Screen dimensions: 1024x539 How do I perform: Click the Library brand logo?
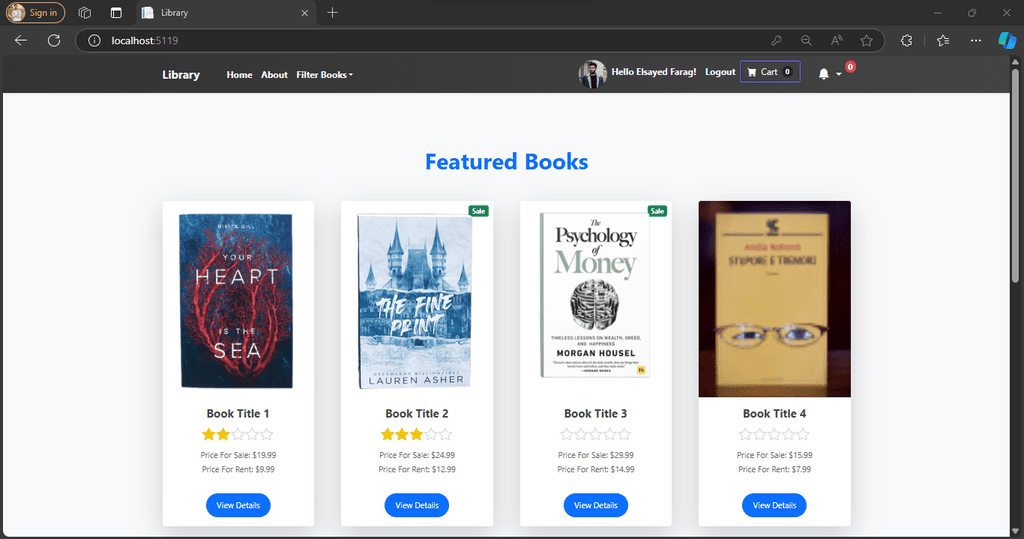(x=181, y=74)
